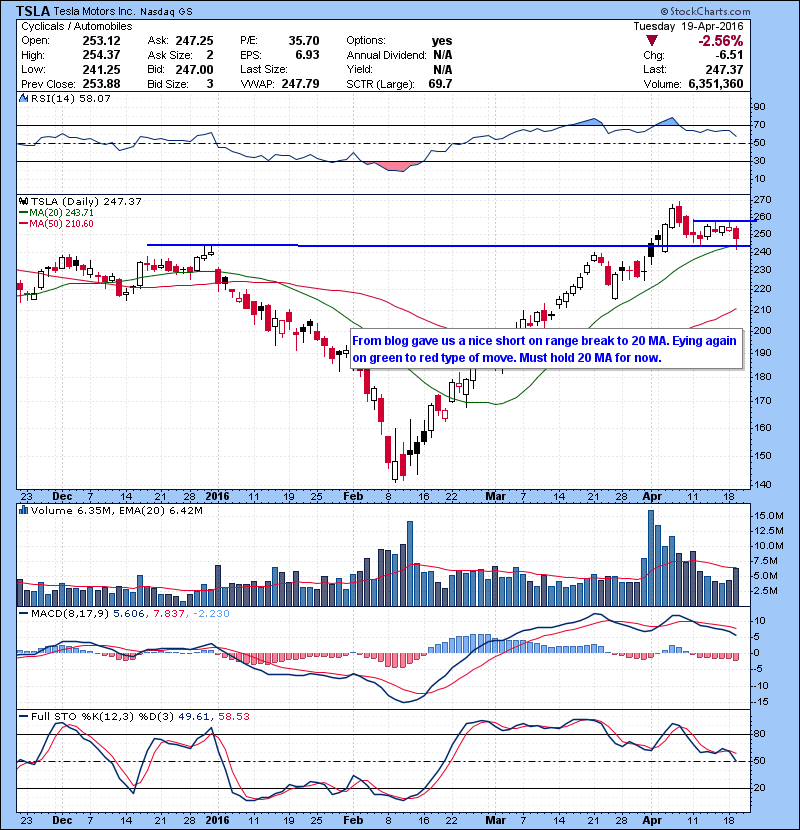
Task: Click the RSI value 58.07
Action: point(96,98)
